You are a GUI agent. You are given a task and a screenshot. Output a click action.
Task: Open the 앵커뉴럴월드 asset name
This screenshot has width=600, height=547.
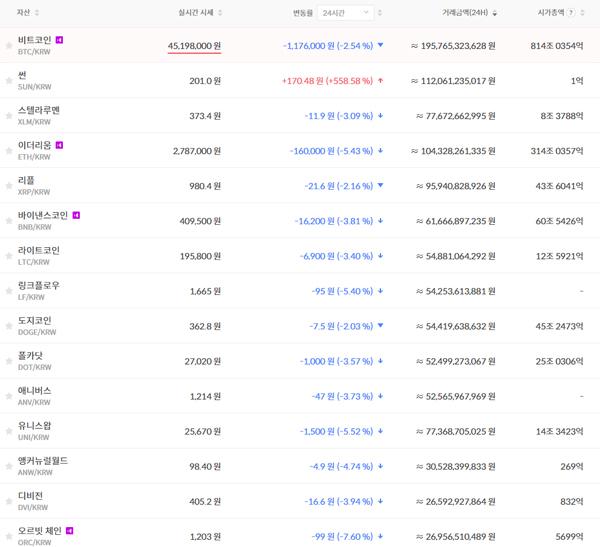[43, 461]
